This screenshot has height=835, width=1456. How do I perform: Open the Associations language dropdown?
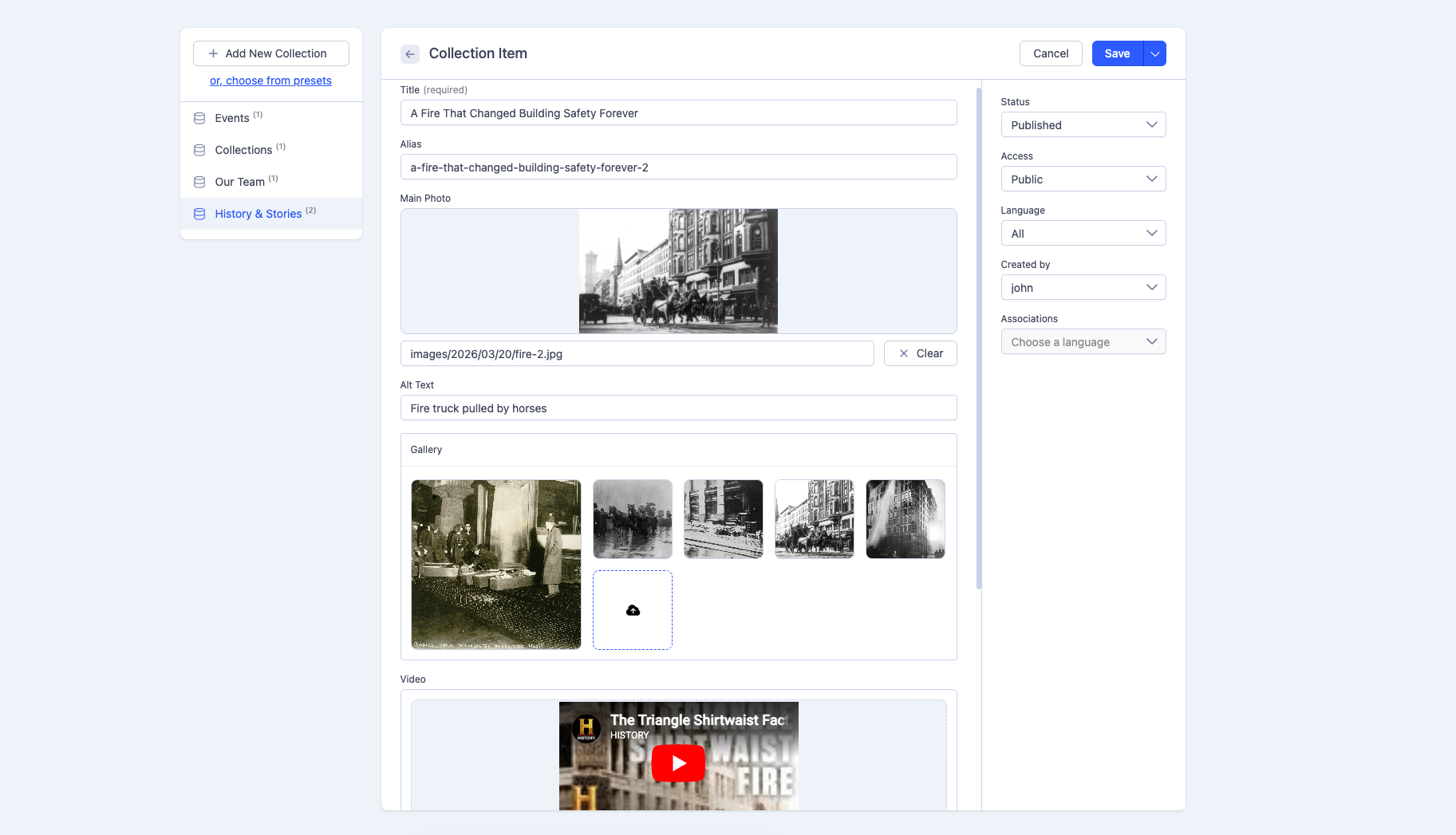1083,342
